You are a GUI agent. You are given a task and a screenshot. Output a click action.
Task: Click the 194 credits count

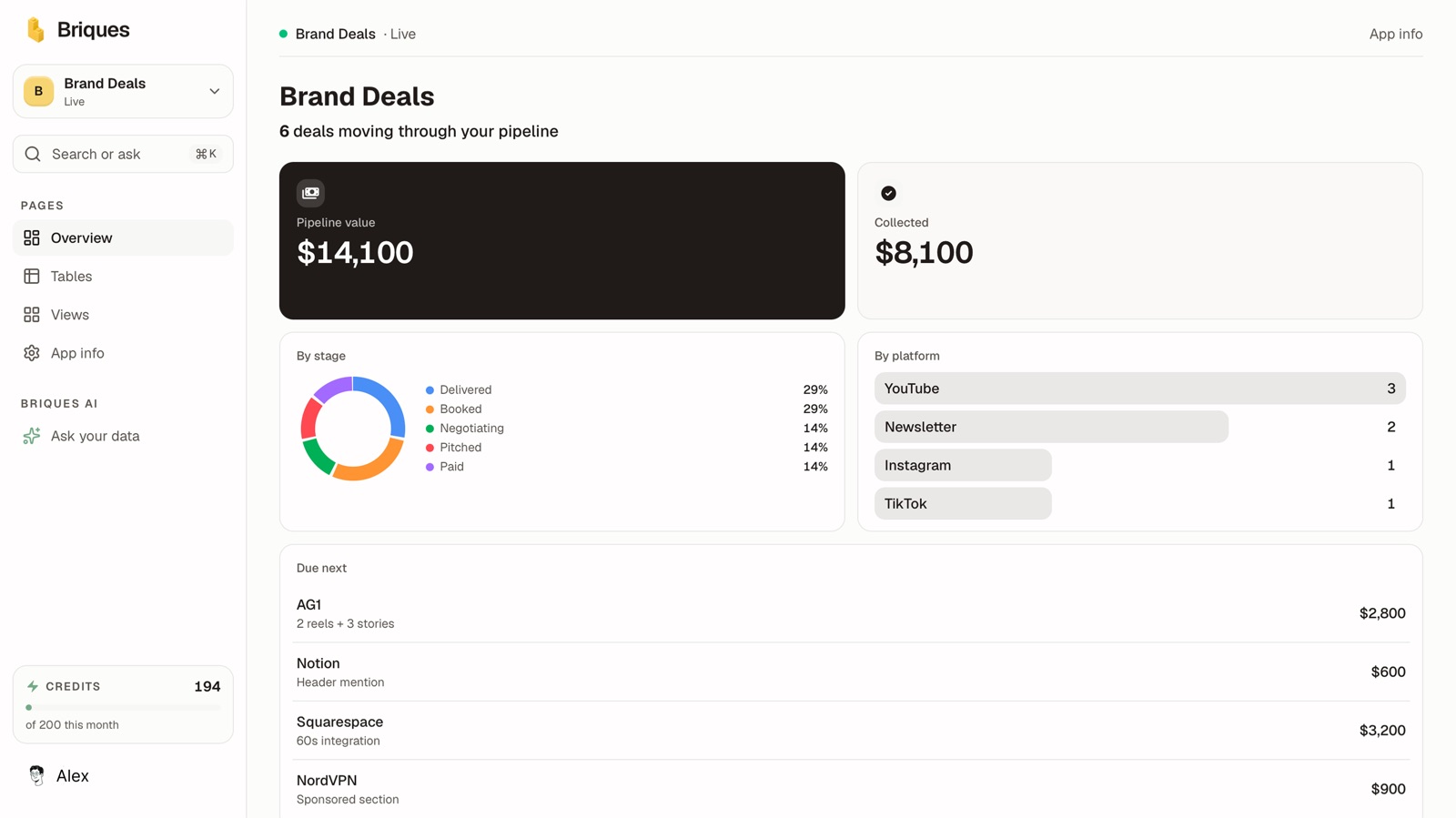click(x=207, y=686)
